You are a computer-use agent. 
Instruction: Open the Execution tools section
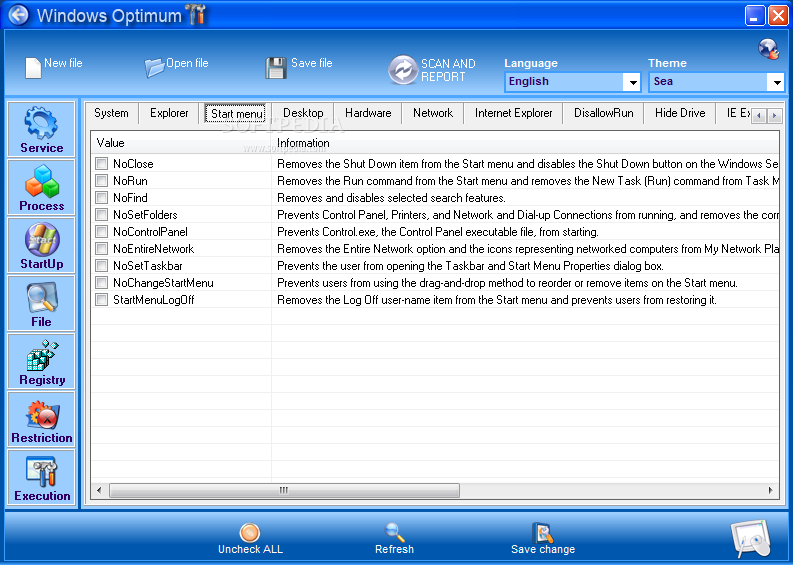click(x=41, y=477)
